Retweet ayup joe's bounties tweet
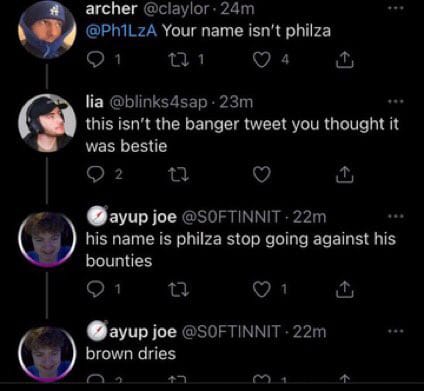This screenshot has width=424, height=391. coord(178,289)
